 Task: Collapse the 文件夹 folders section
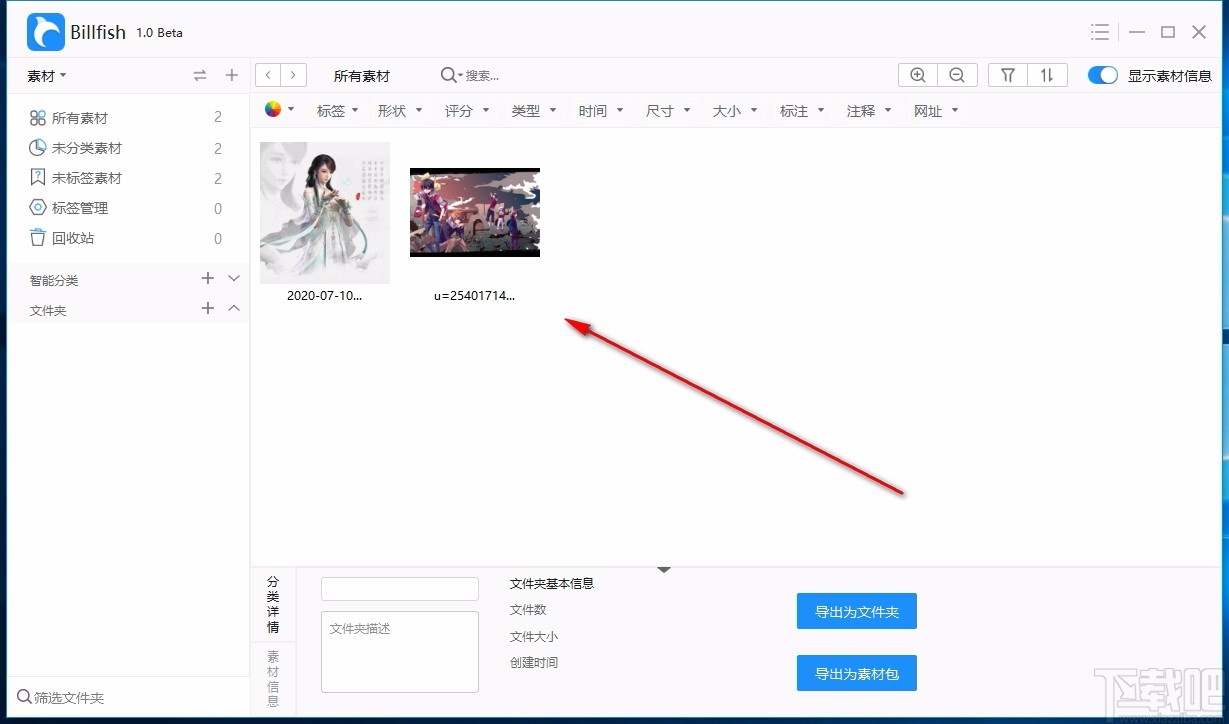point(233,309)
